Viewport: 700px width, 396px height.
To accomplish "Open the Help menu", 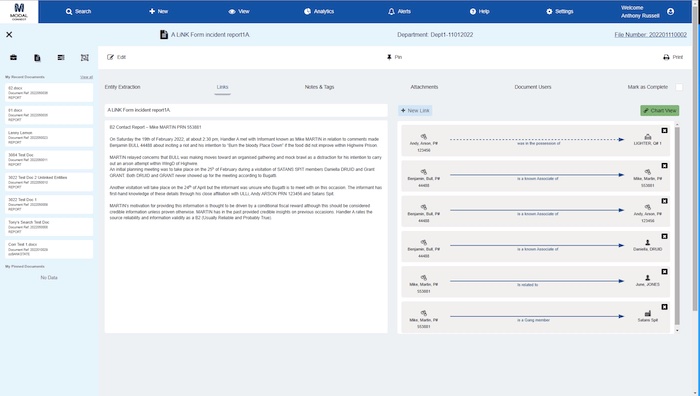I will click(479, 12).
